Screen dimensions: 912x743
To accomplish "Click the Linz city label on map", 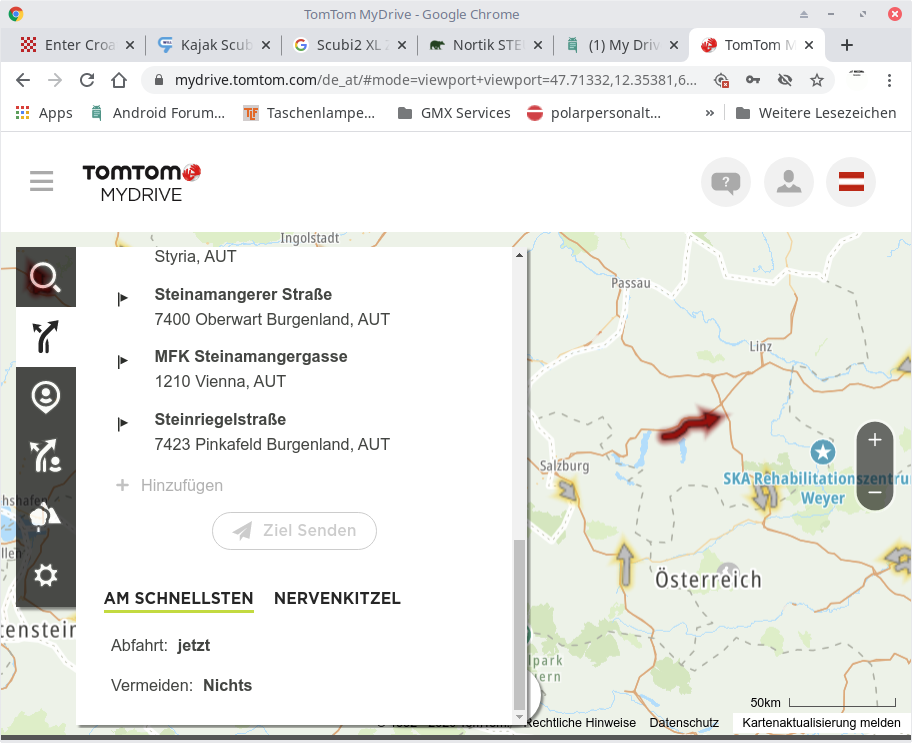I will point(761,346).
